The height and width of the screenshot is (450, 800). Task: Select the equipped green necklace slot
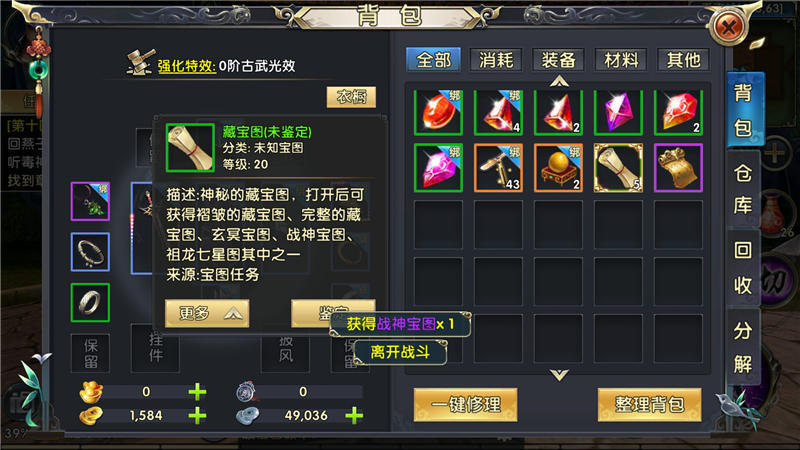[x=90, y=202]
